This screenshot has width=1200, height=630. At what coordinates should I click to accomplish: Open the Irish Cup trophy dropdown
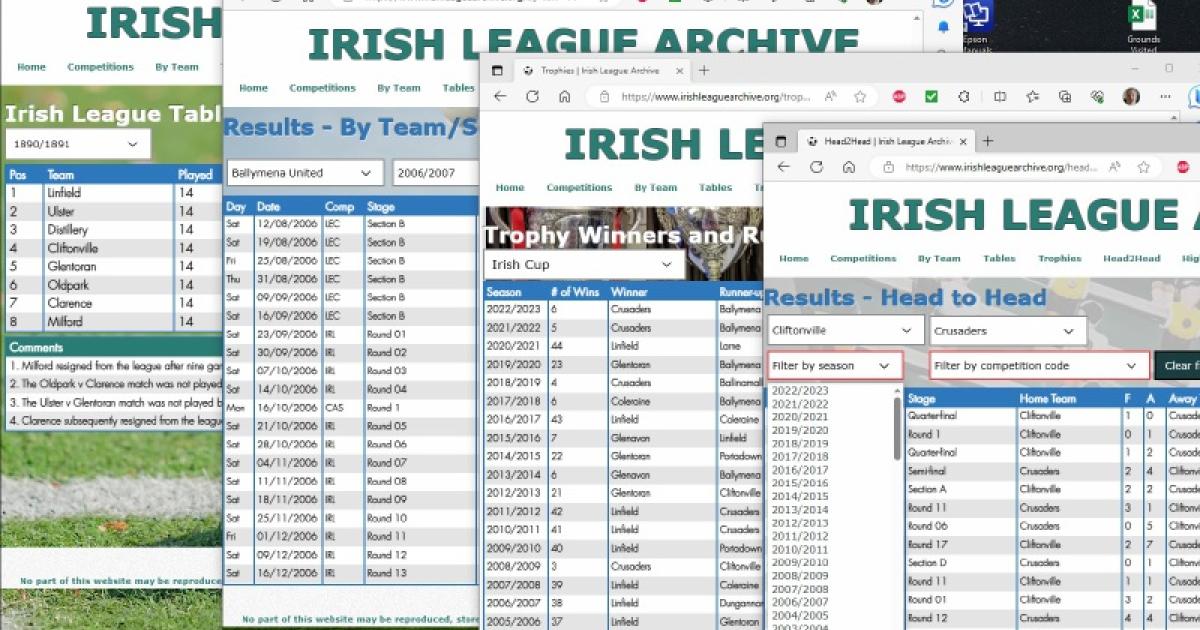coord(584,265)
